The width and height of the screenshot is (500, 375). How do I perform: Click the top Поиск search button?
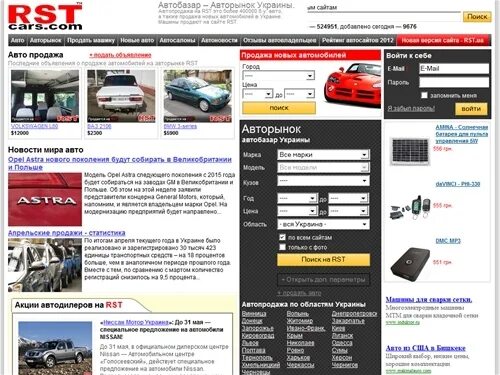[x=477, y=16]
